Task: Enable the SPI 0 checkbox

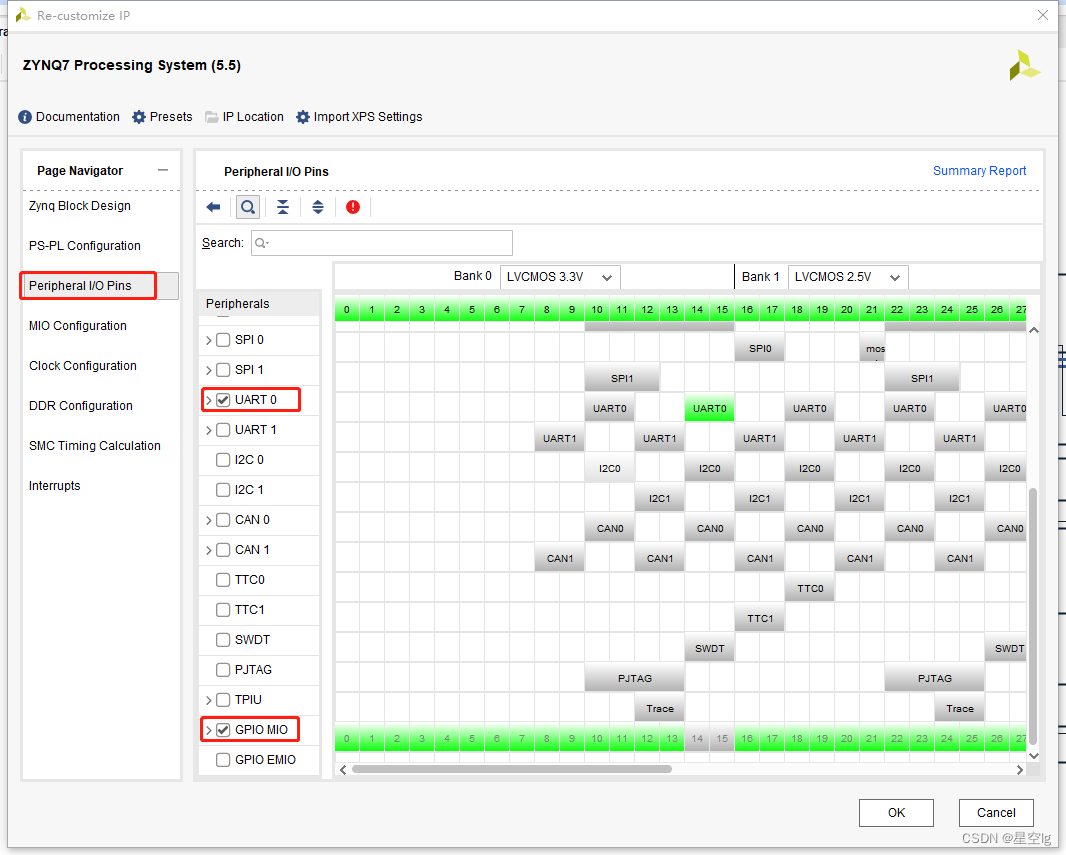Action: click(x=223, y=340)
